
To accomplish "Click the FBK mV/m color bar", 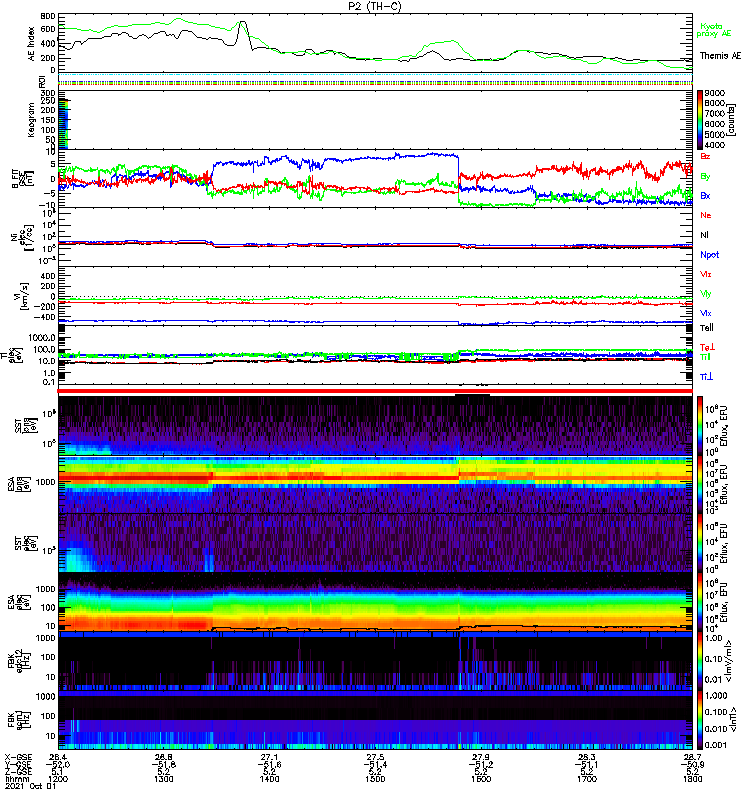I will 700,661.
